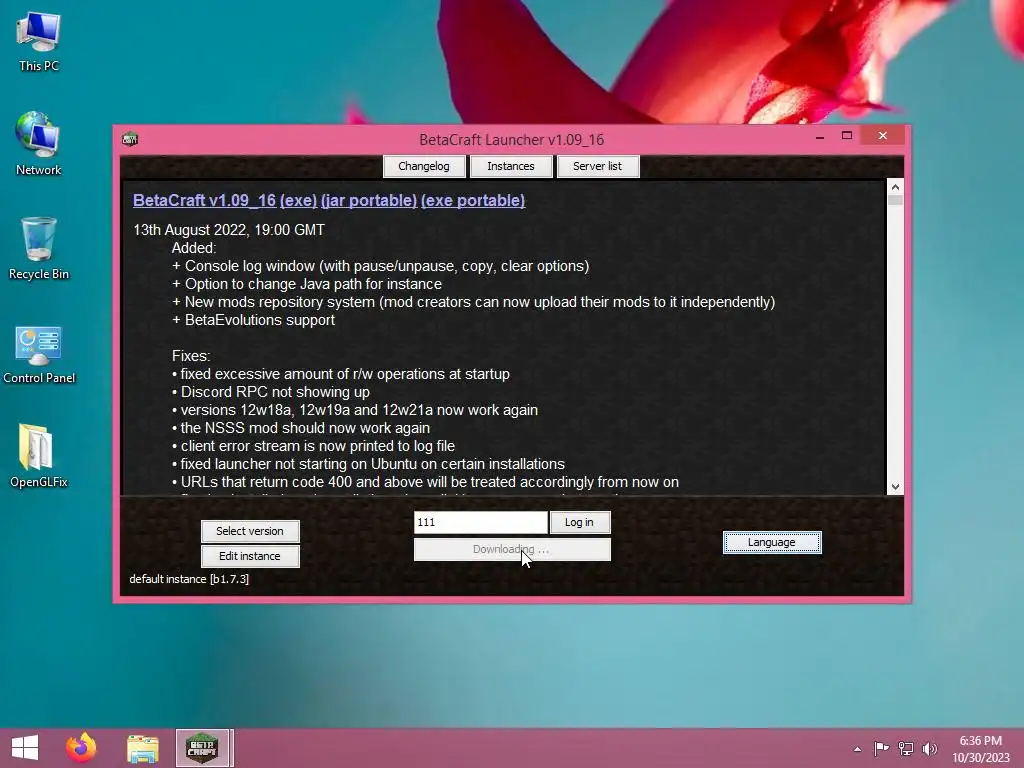
Task: Open the taskbar clock showing 6:36 PM
Action: 980,749
